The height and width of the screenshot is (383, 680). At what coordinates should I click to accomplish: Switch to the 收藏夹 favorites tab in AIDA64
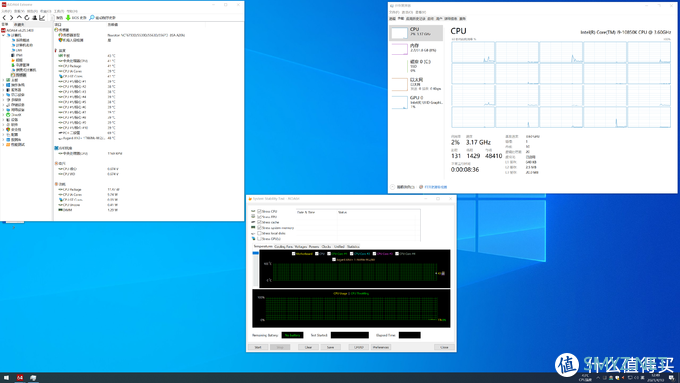pyautogui.click(x=19, y=25)
